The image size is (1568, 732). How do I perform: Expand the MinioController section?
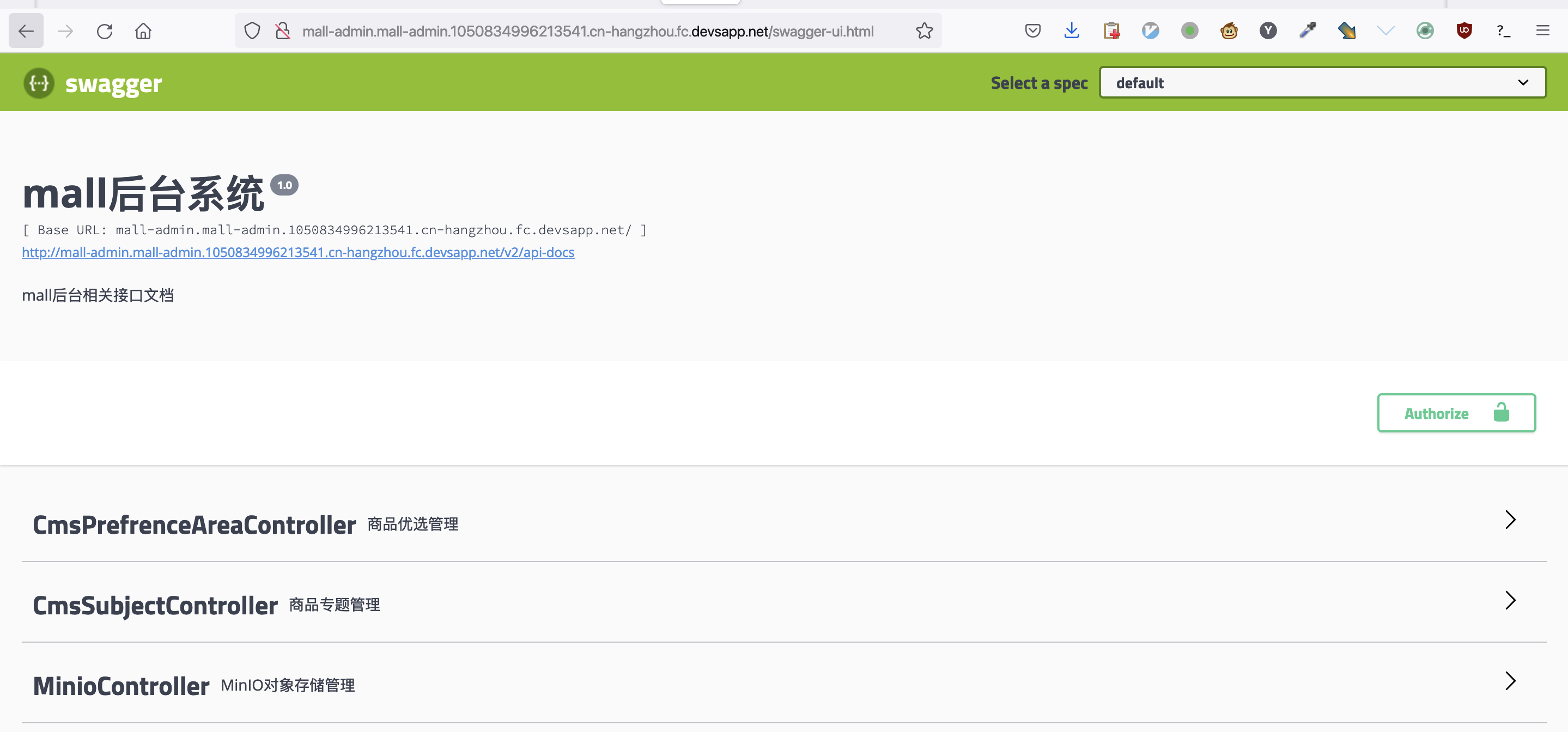point(784,685)
